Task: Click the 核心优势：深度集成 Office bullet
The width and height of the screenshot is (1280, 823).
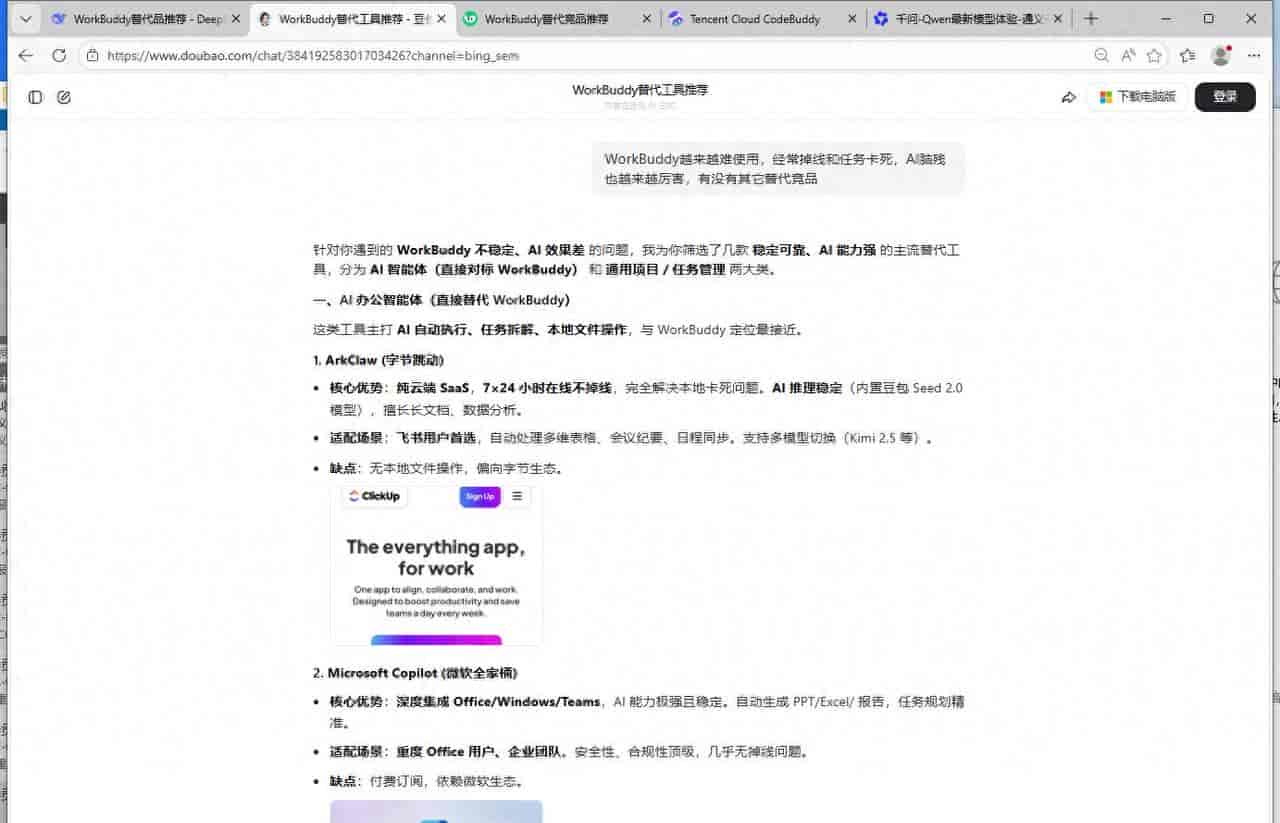Action: point(647,712)
